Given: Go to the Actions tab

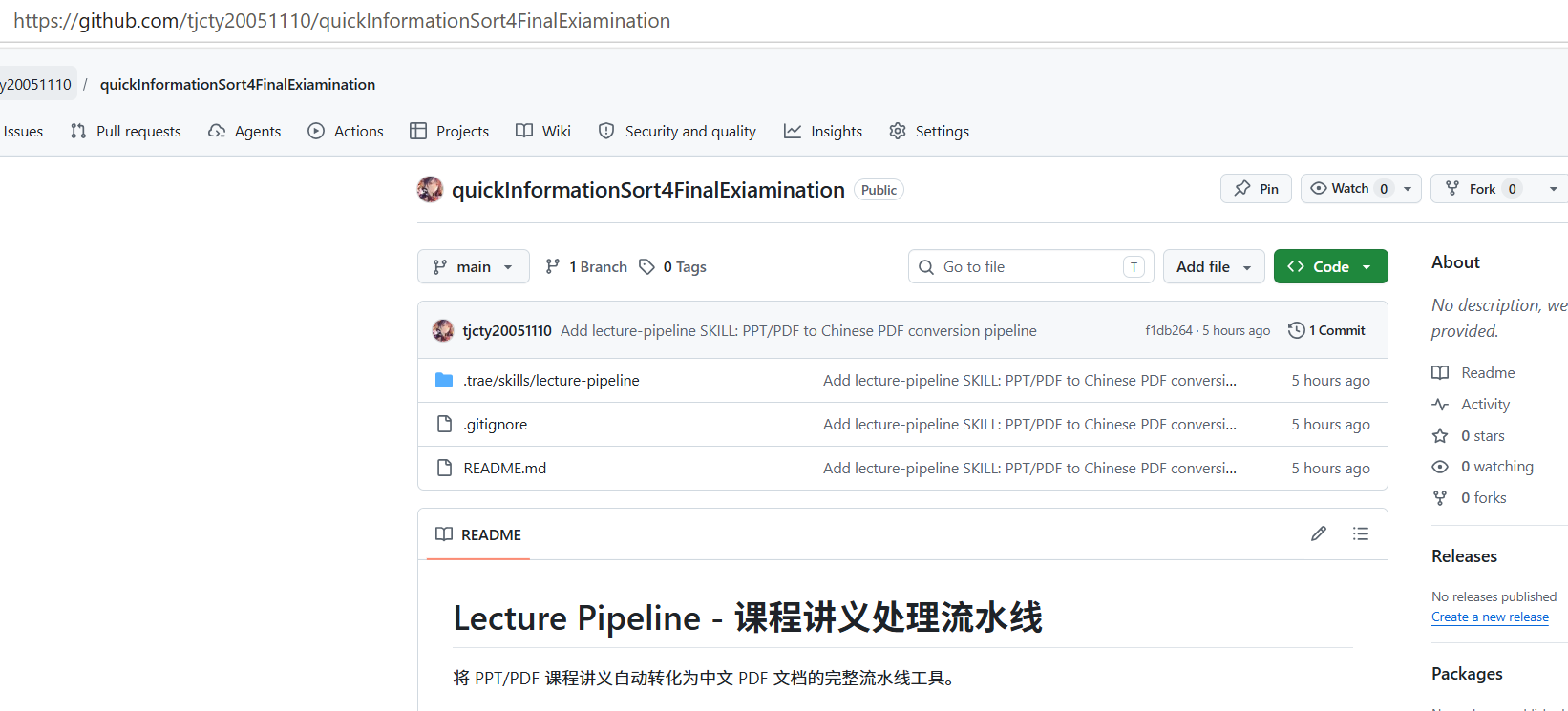Looking at the screenshot, I should coord(346,131).
